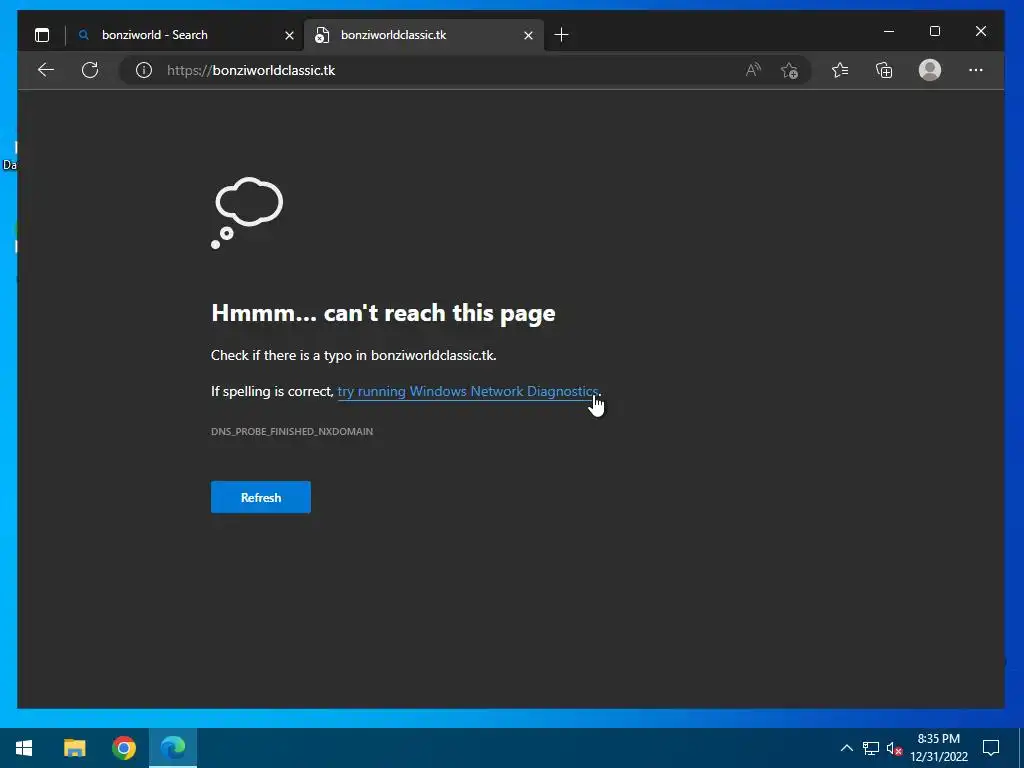Go back to previous page

click(x=46, y=70)
